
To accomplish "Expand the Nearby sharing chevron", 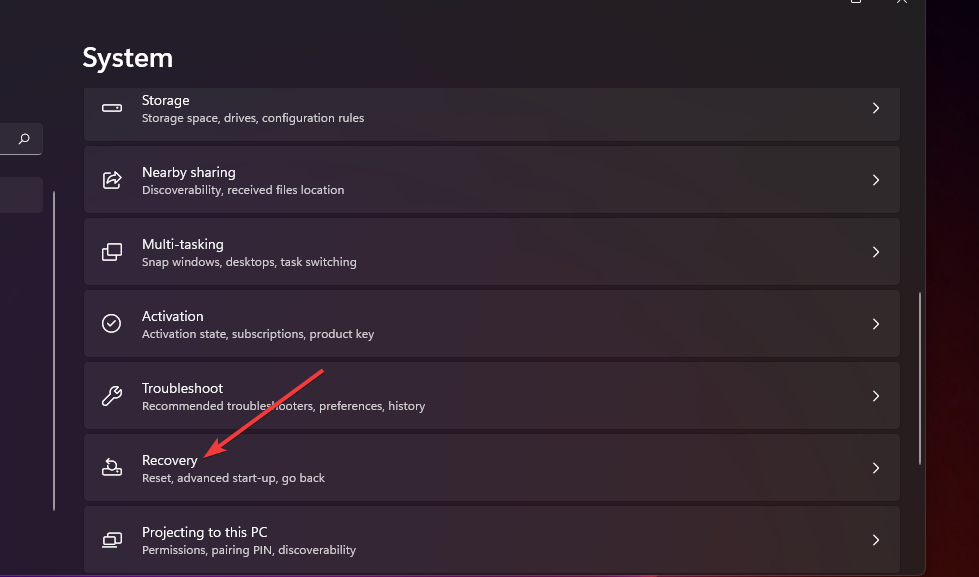I will 876,180.
